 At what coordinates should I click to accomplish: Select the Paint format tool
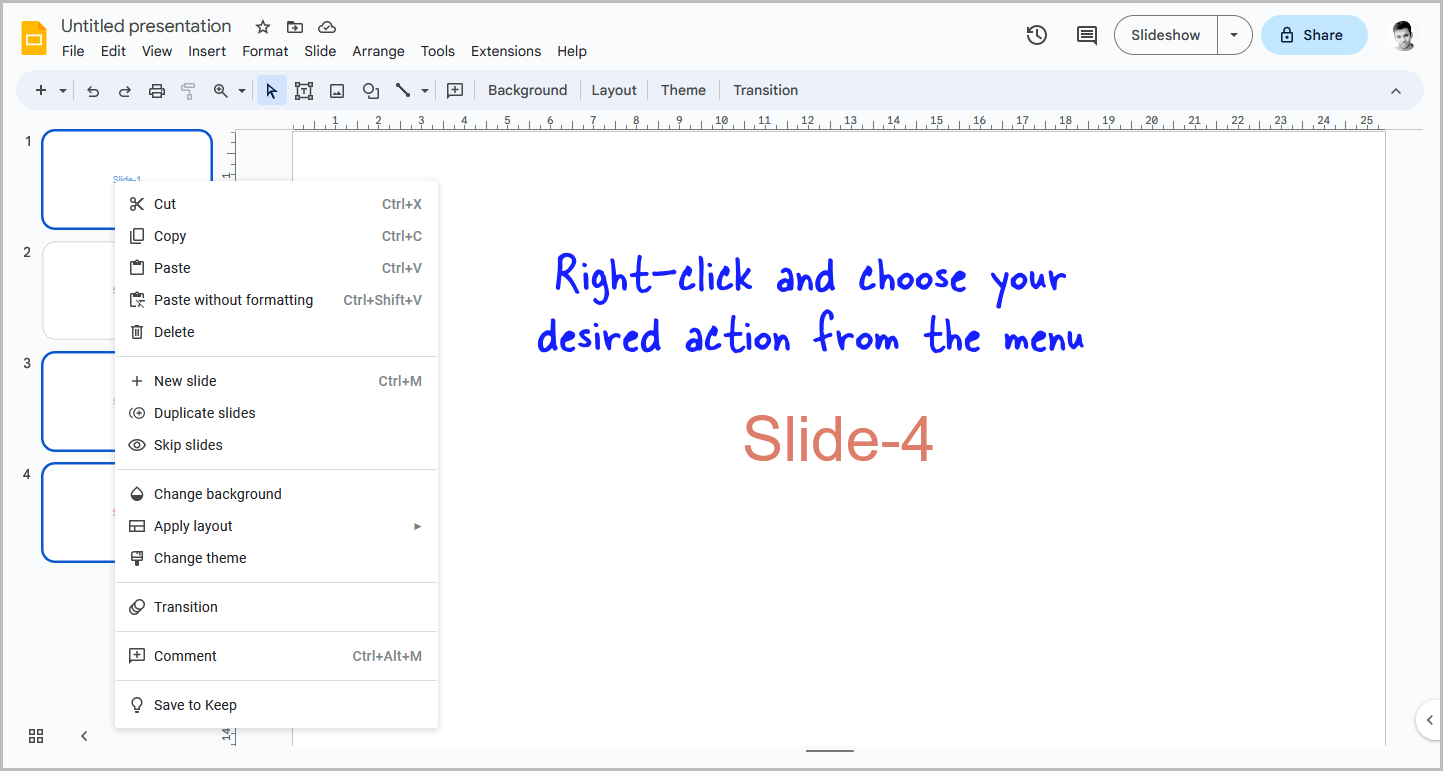(188, 90)
